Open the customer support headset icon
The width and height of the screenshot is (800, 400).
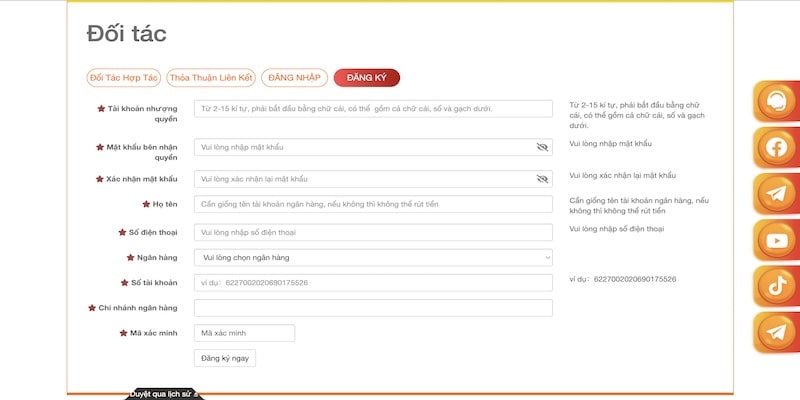[x=776, y=102]
